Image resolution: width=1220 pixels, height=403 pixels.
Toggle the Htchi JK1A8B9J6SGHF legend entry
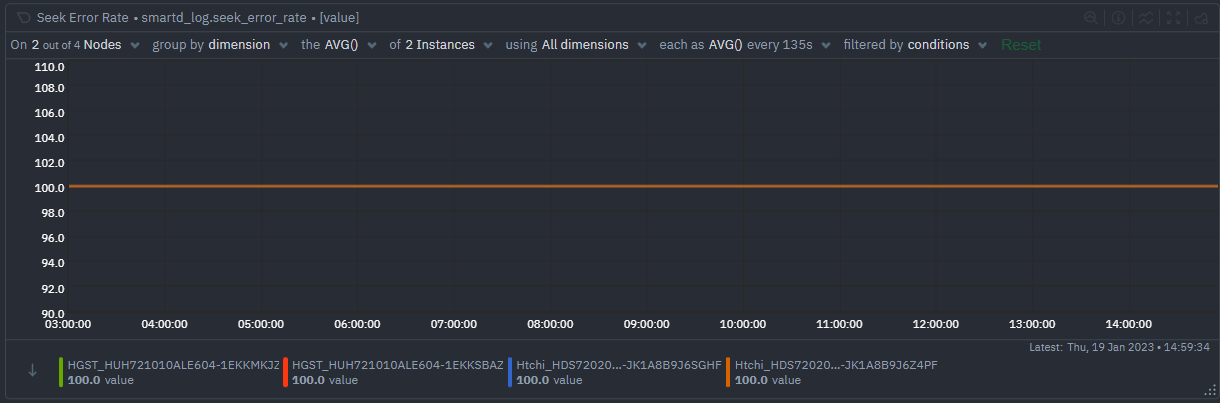click(x=615, y=372)
